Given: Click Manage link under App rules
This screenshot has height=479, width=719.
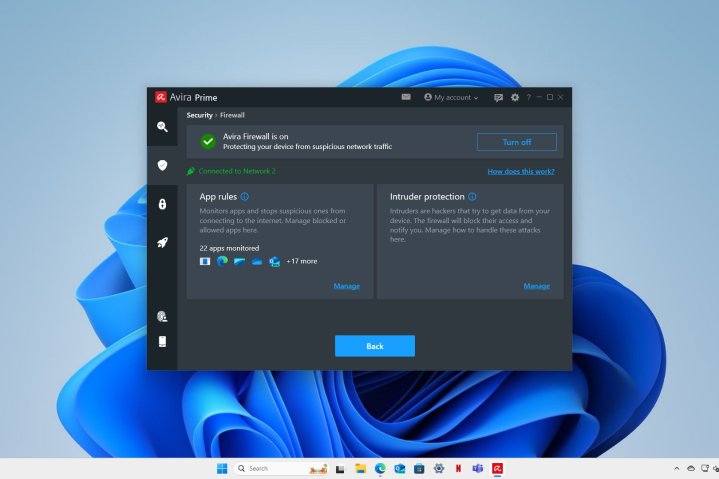Looking at the screenshot, I should tap(346, 286).
